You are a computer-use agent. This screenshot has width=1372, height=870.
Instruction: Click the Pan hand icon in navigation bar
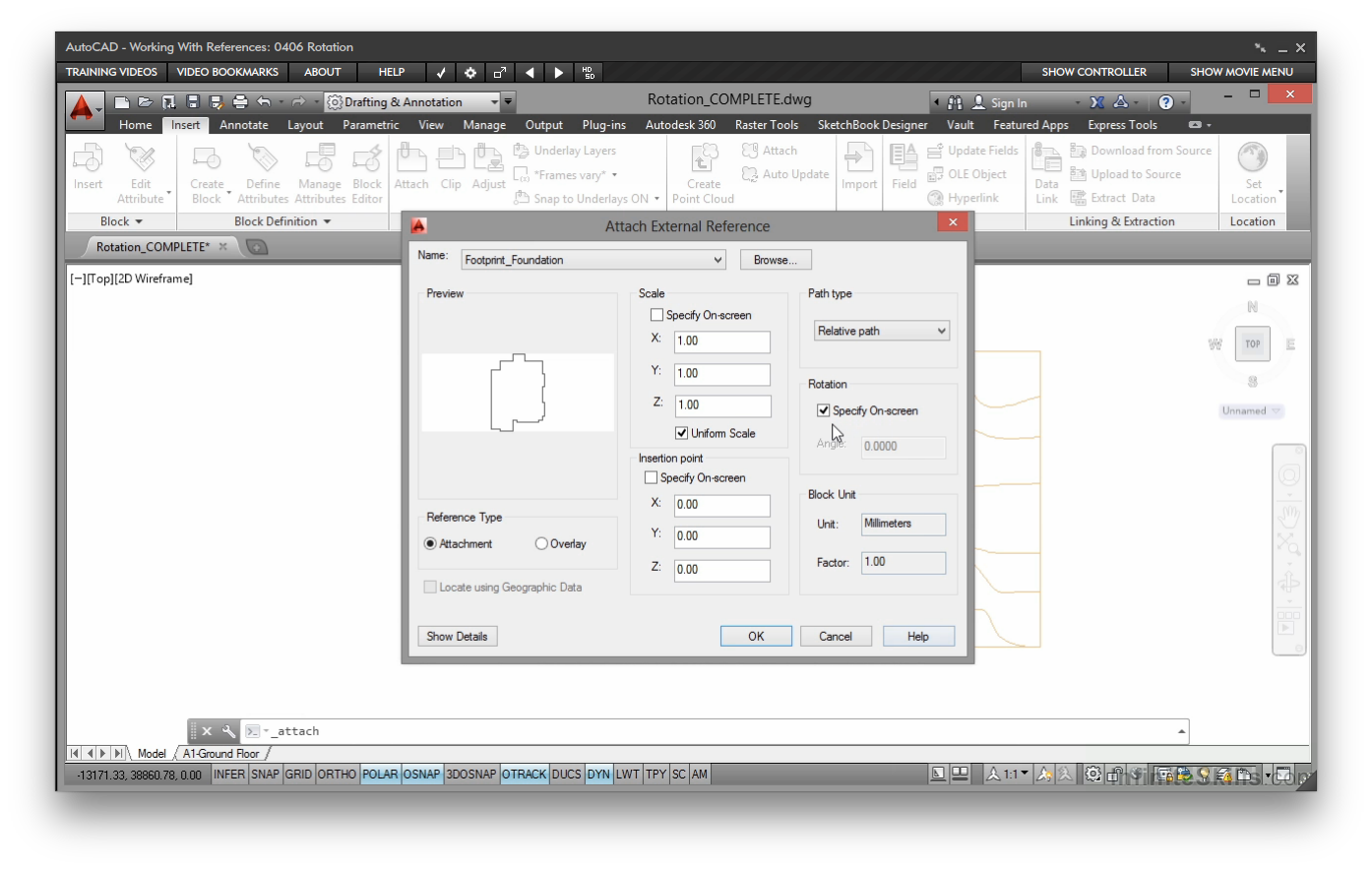pyautogui.click(x=1288, y=515)
